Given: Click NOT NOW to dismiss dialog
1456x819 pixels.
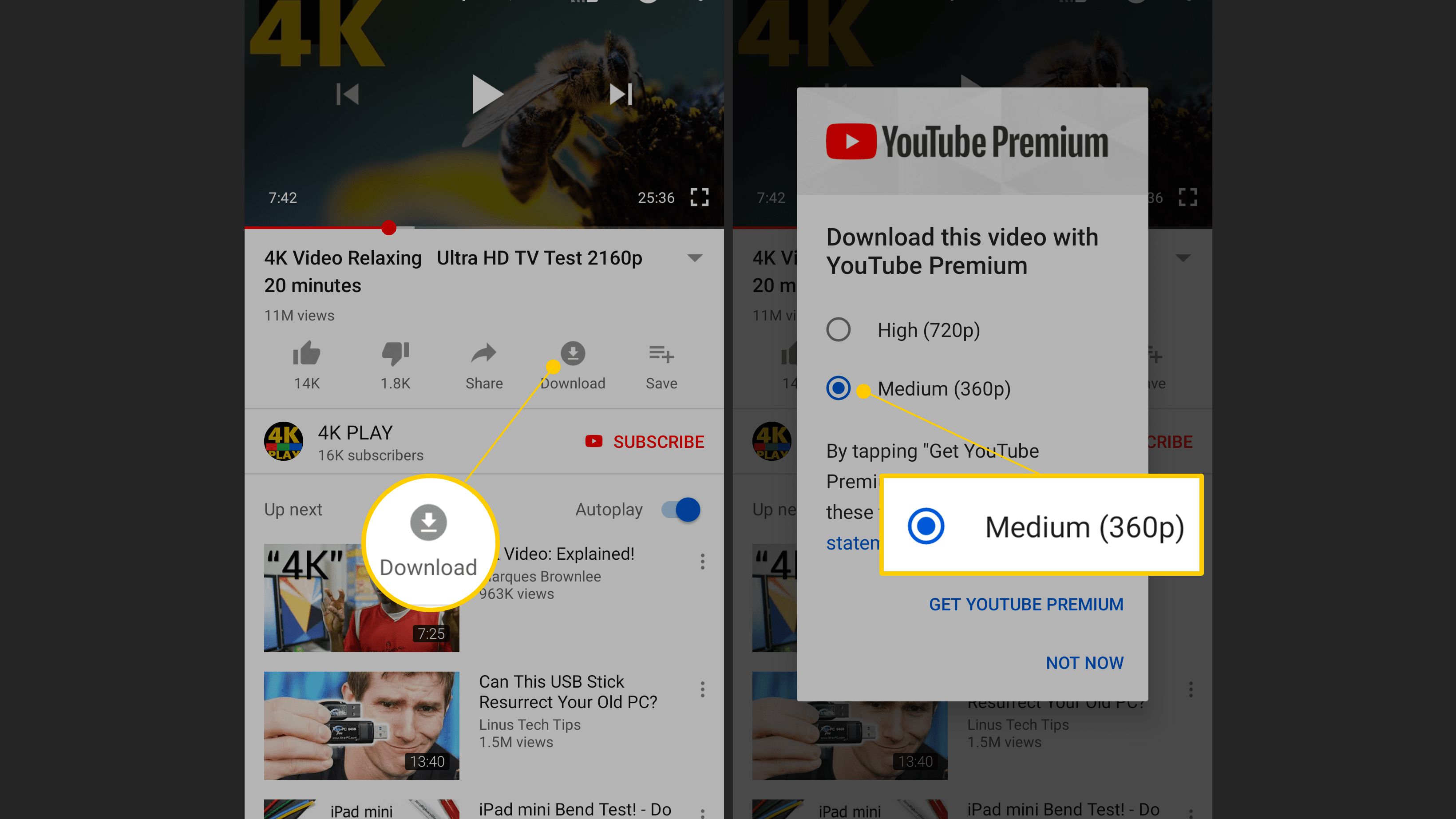Looking at the screenshot, I should pyautogui.click(x=1085, y=662).
